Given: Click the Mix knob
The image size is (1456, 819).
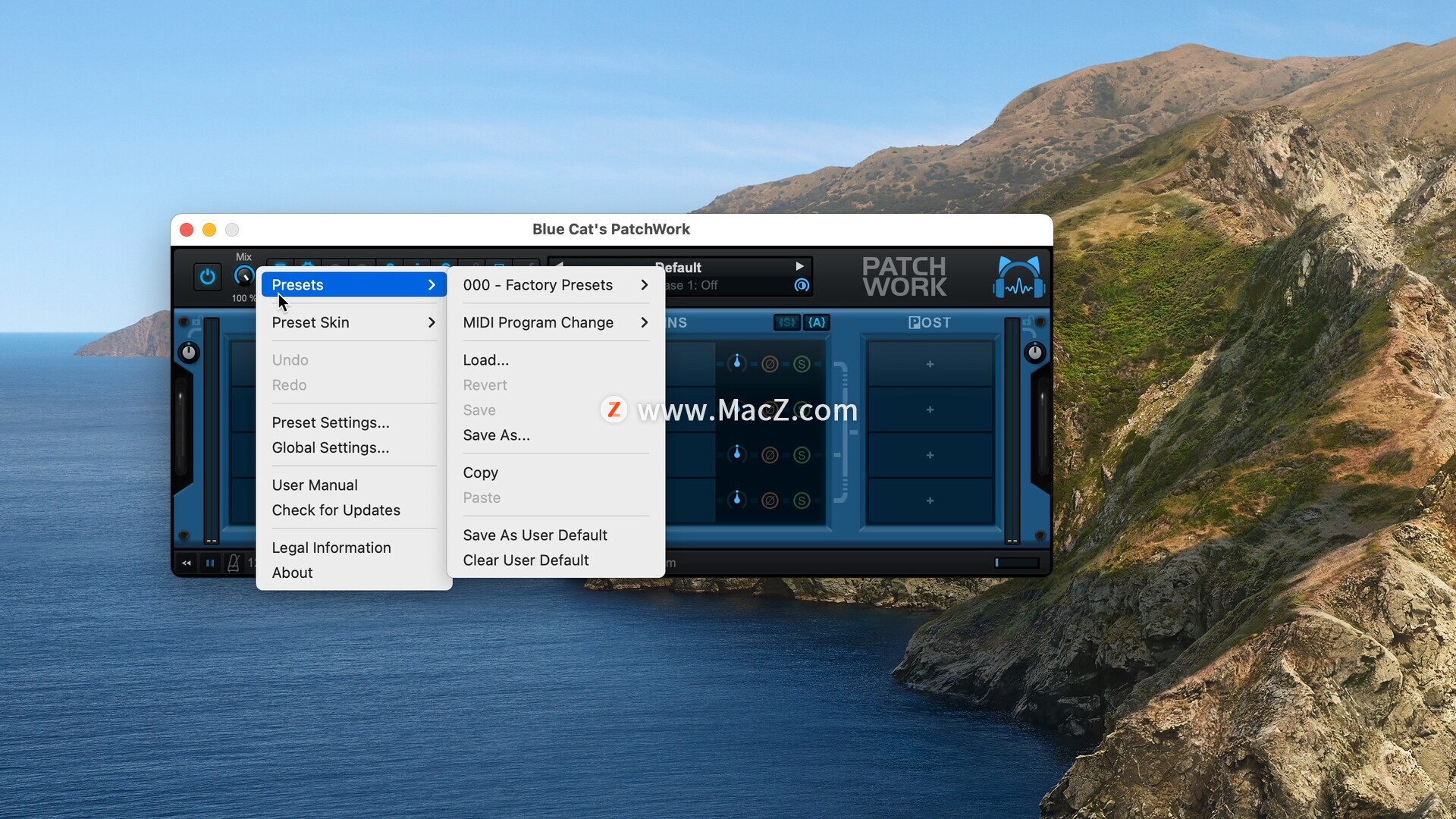Looking at the screenshot, I should click(x=244, y=276).
